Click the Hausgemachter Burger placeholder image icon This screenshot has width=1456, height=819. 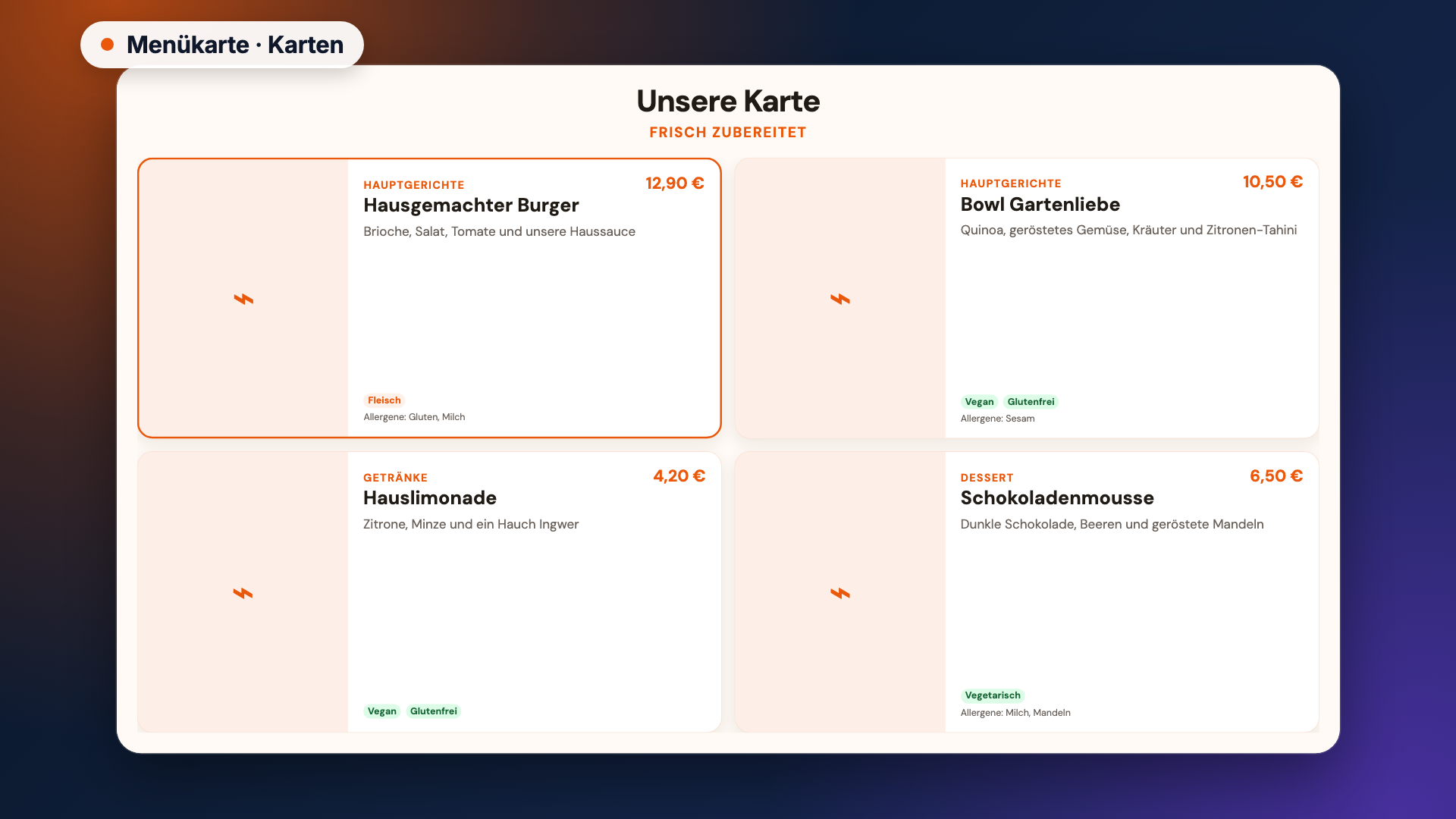(x=243, y=299)
